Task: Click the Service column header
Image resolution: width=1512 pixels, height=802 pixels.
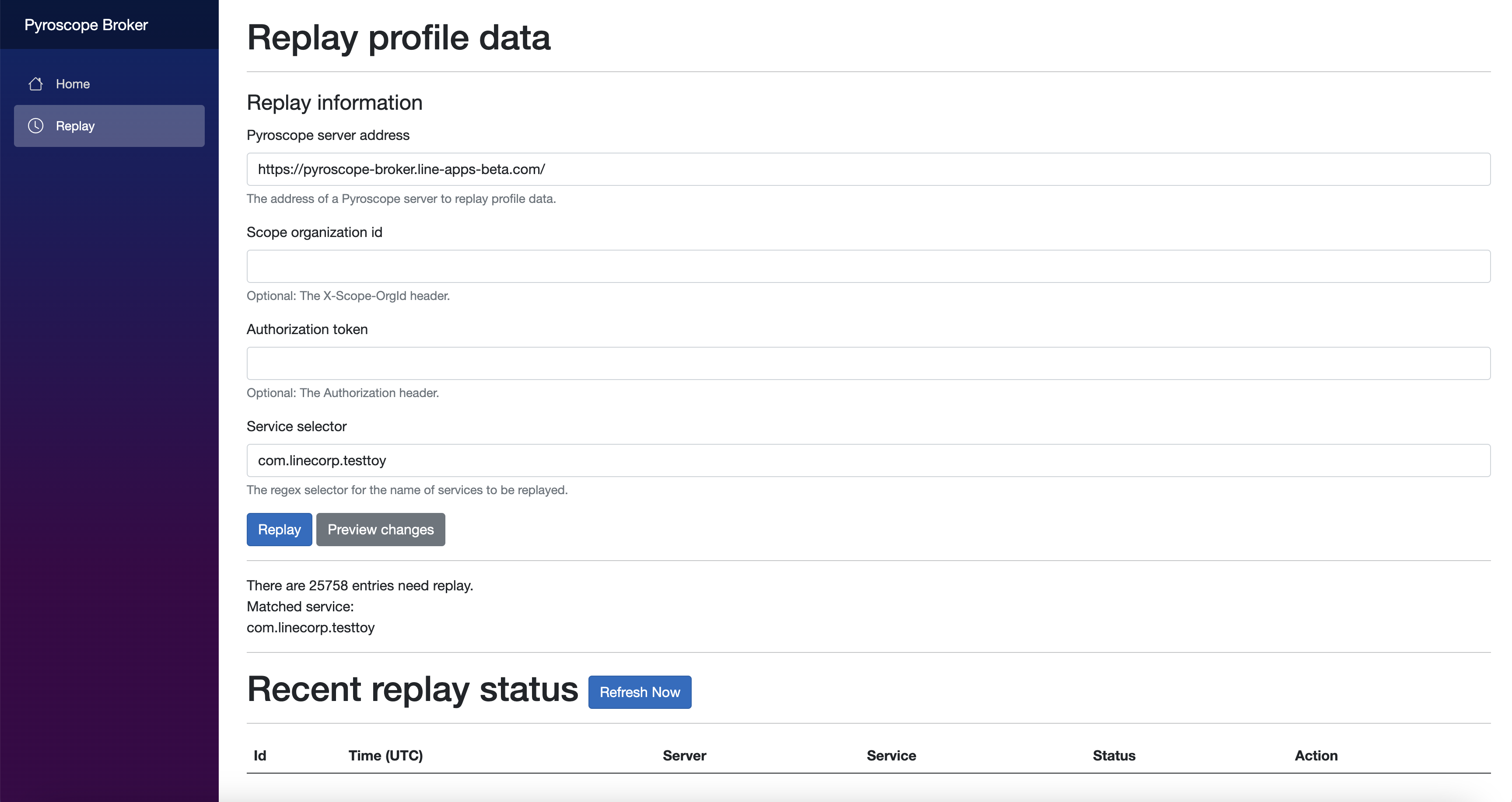Action: (x=891, y=756)
